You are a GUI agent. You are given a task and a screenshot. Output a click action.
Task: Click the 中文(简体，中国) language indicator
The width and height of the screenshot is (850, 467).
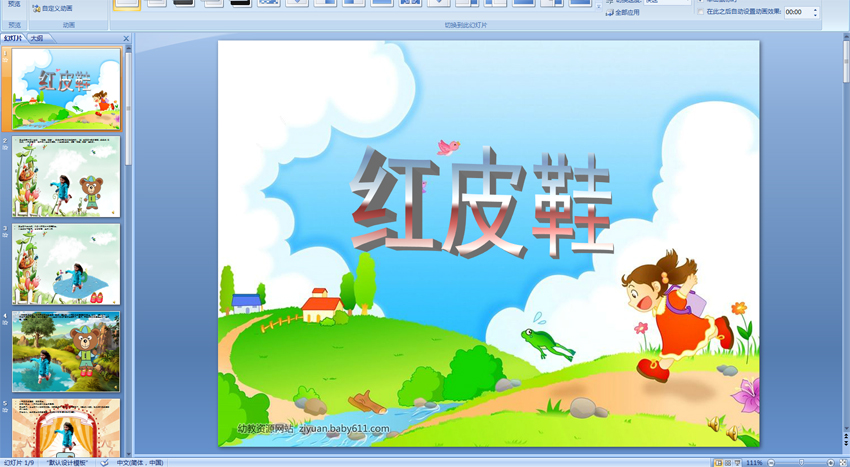(140, 463)
